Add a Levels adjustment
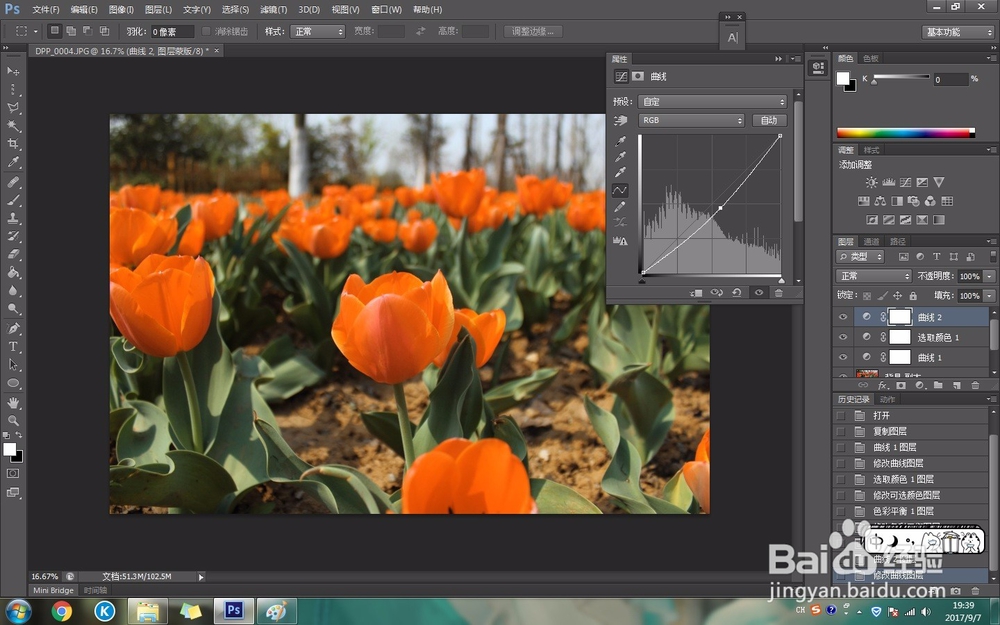The height and width of the screenshot is (625, 1000). tap(888, 182)
